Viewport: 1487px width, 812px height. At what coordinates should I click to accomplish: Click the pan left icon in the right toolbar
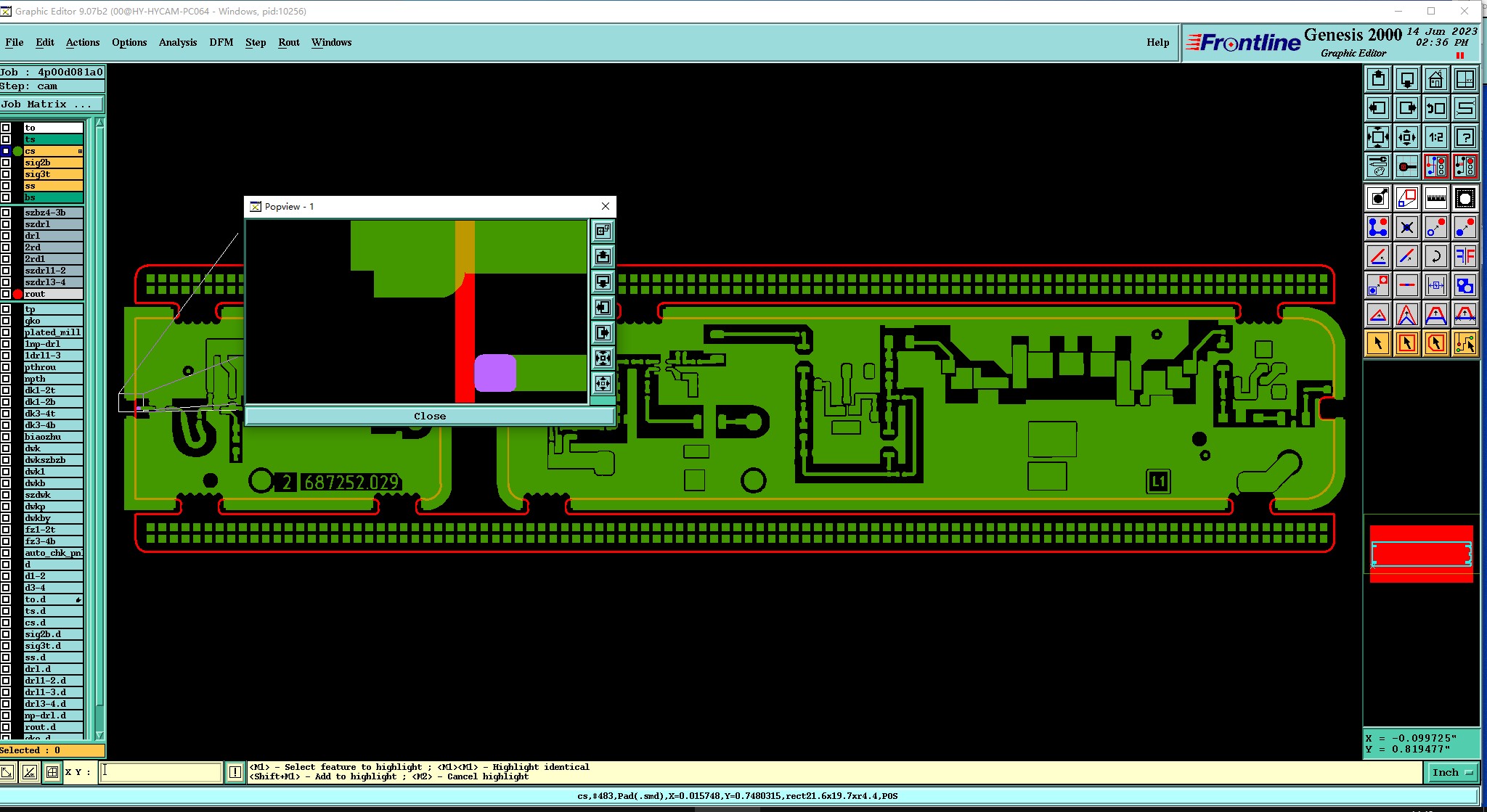[1377, 108]
